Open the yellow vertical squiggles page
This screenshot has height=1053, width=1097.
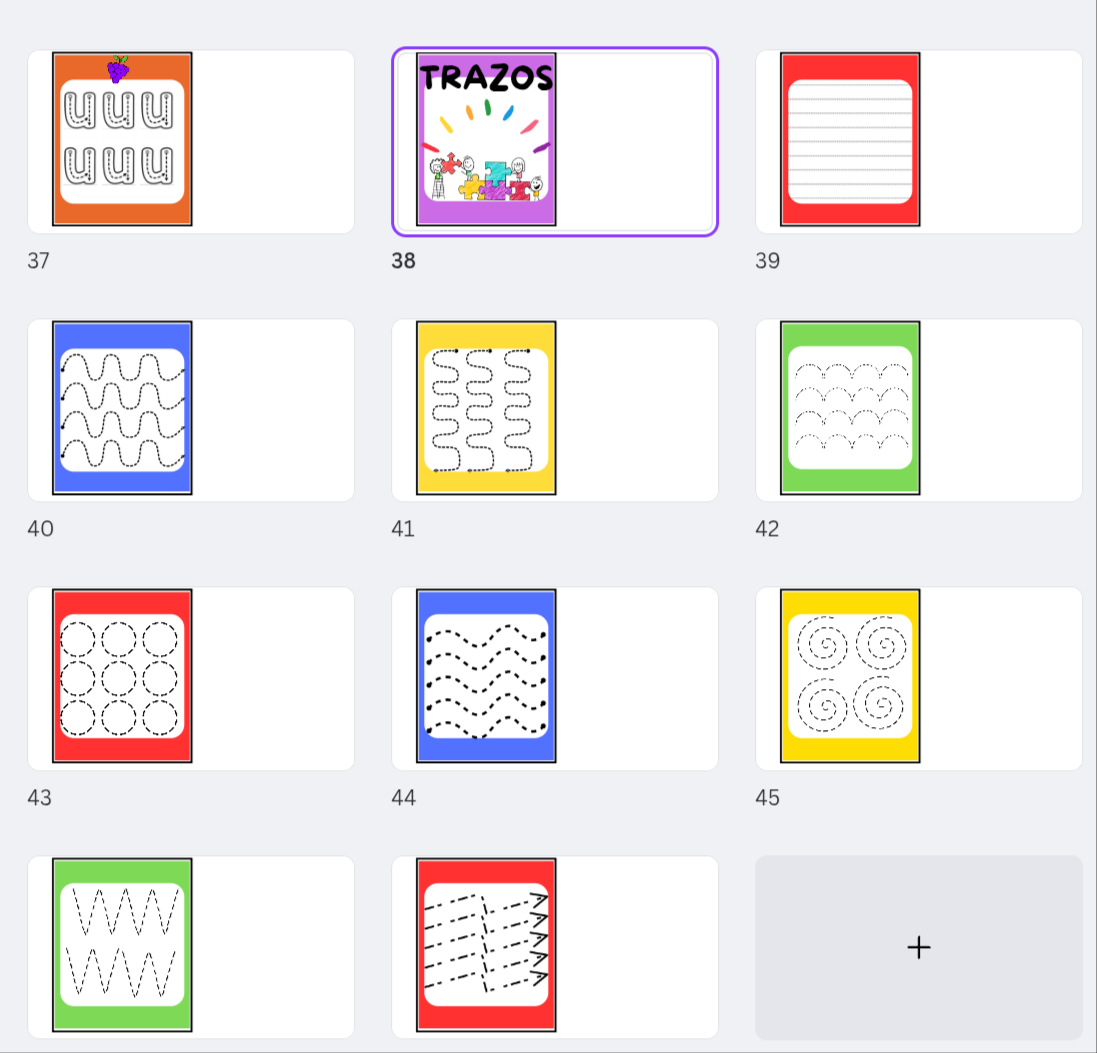486,408
